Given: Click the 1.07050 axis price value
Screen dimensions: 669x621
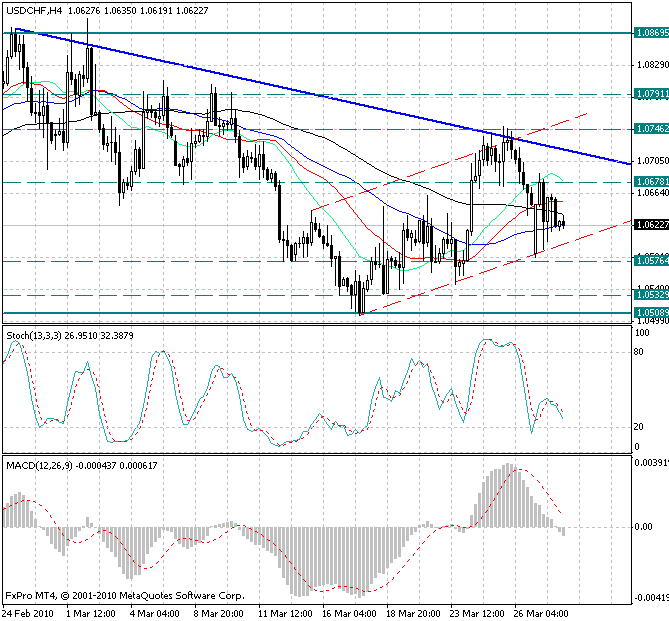Looking at the screenshot, I should pyautogui.click(x=652, y=161).
